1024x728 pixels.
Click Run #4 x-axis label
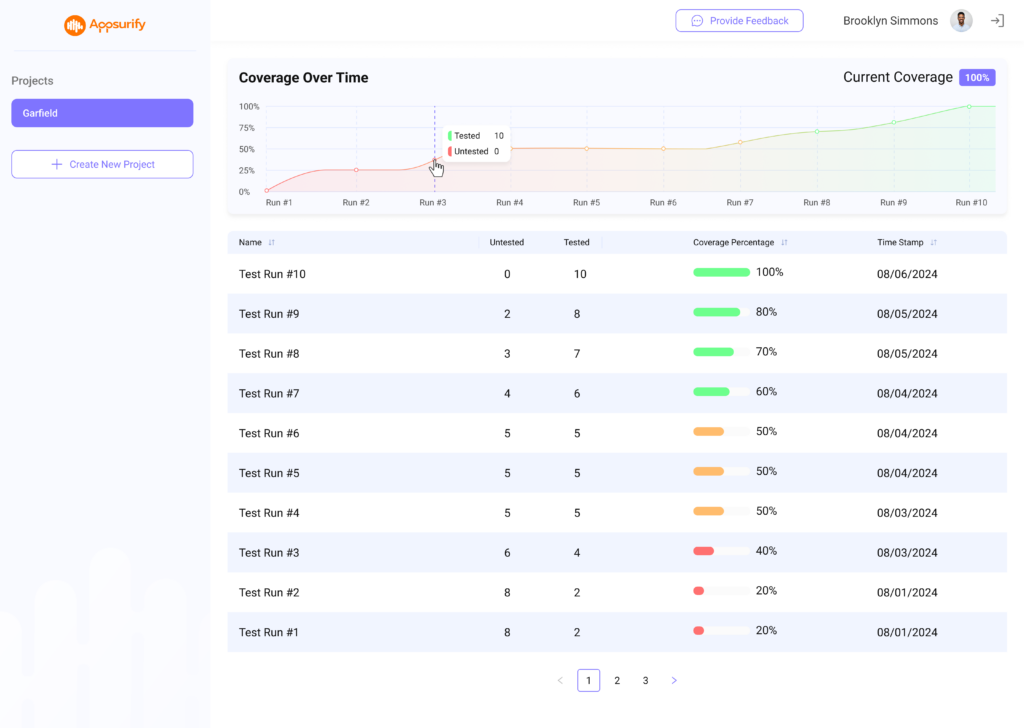coord(509,202)
